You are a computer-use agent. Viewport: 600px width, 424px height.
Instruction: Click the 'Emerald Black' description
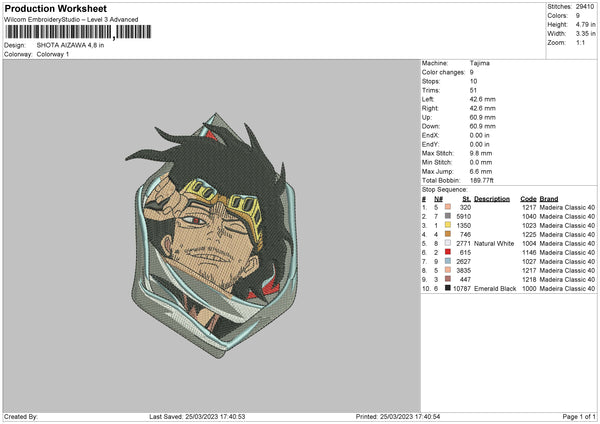(495, 289)
